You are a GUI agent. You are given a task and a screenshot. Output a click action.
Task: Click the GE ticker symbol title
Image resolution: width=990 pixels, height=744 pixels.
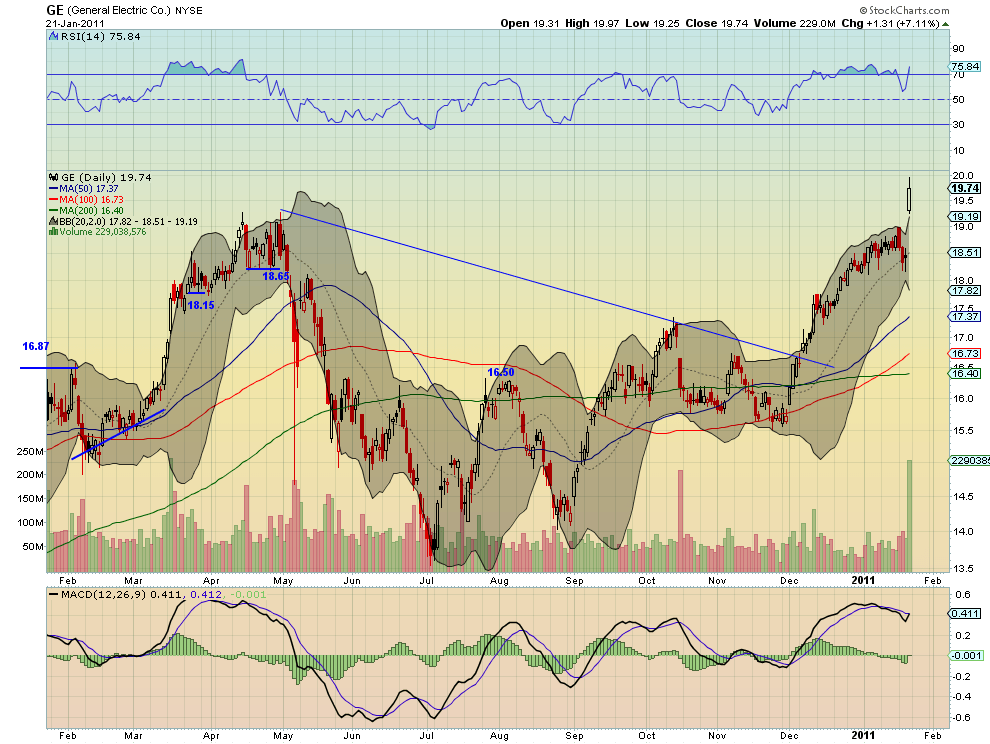coord(55,10)
